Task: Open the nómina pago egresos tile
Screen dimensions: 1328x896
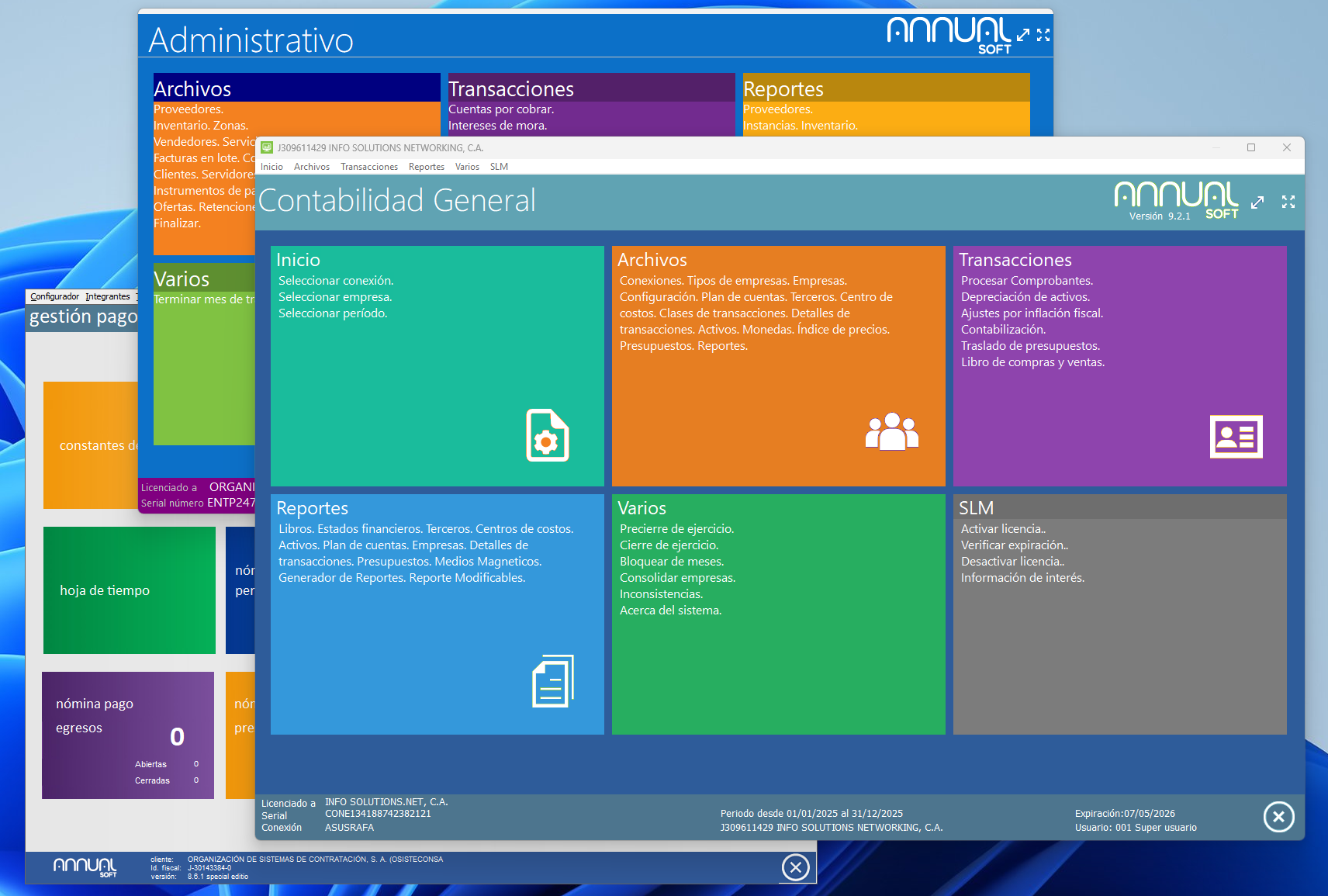Action: (x=127, y=735)
